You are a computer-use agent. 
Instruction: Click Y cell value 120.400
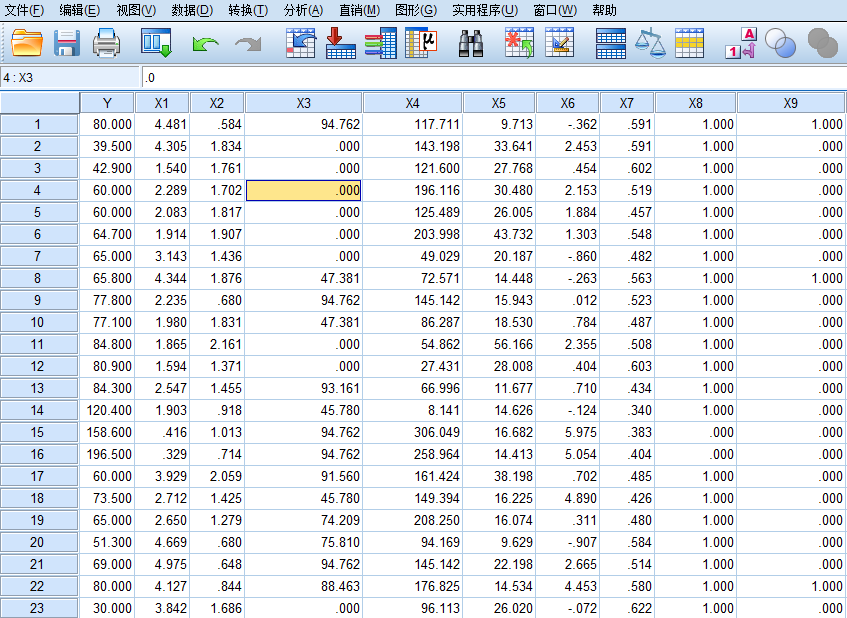(107, 411)
